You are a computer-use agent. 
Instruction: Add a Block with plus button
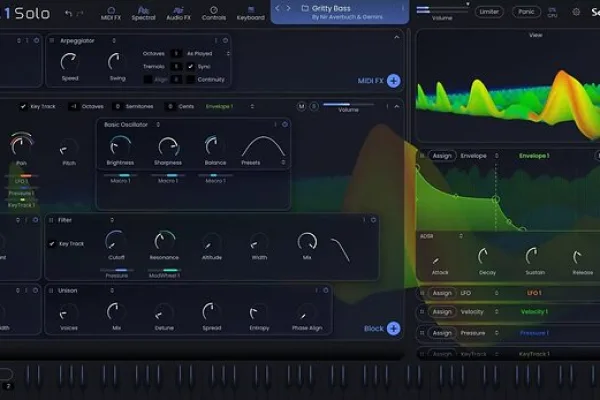tap(393, 328)
